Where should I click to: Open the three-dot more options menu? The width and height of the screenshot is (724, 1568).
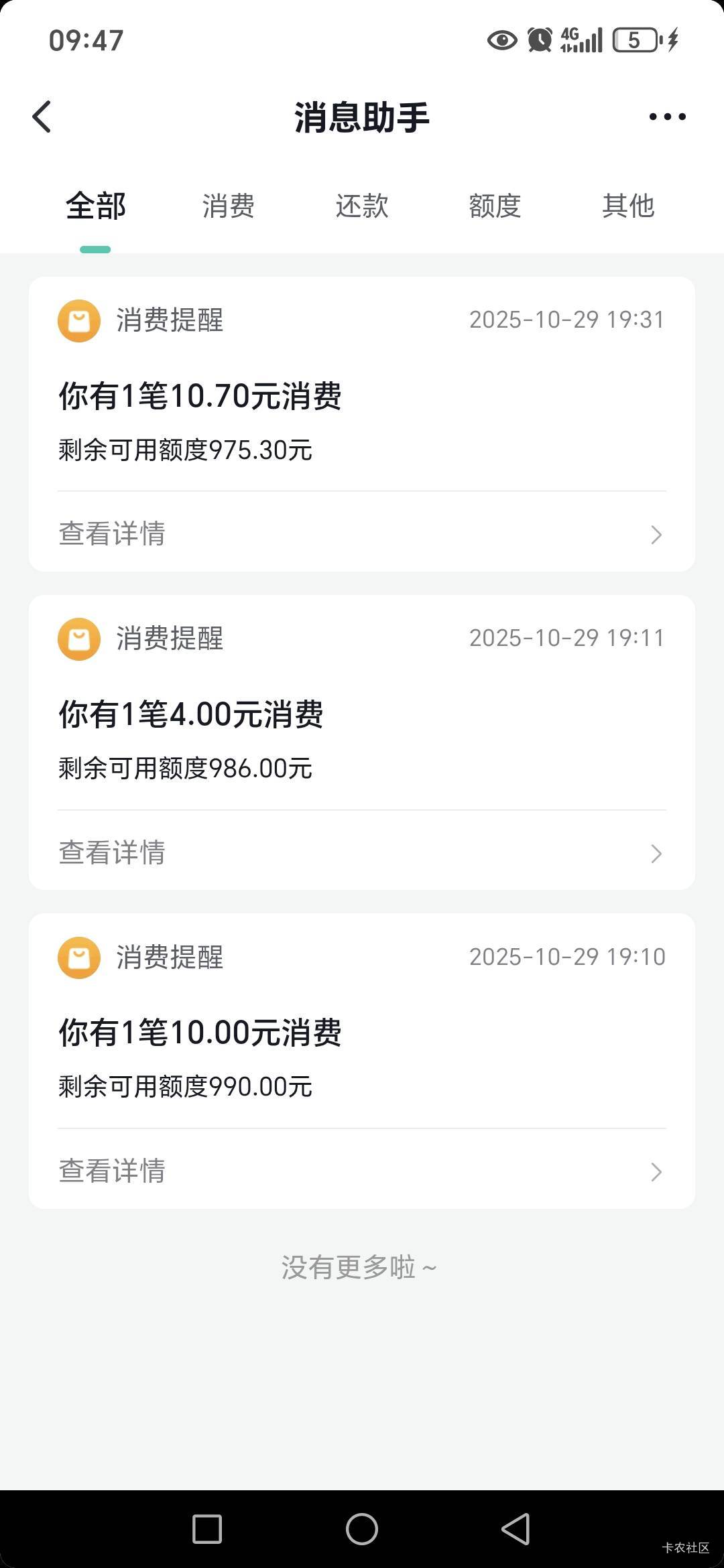click(667, 117)
